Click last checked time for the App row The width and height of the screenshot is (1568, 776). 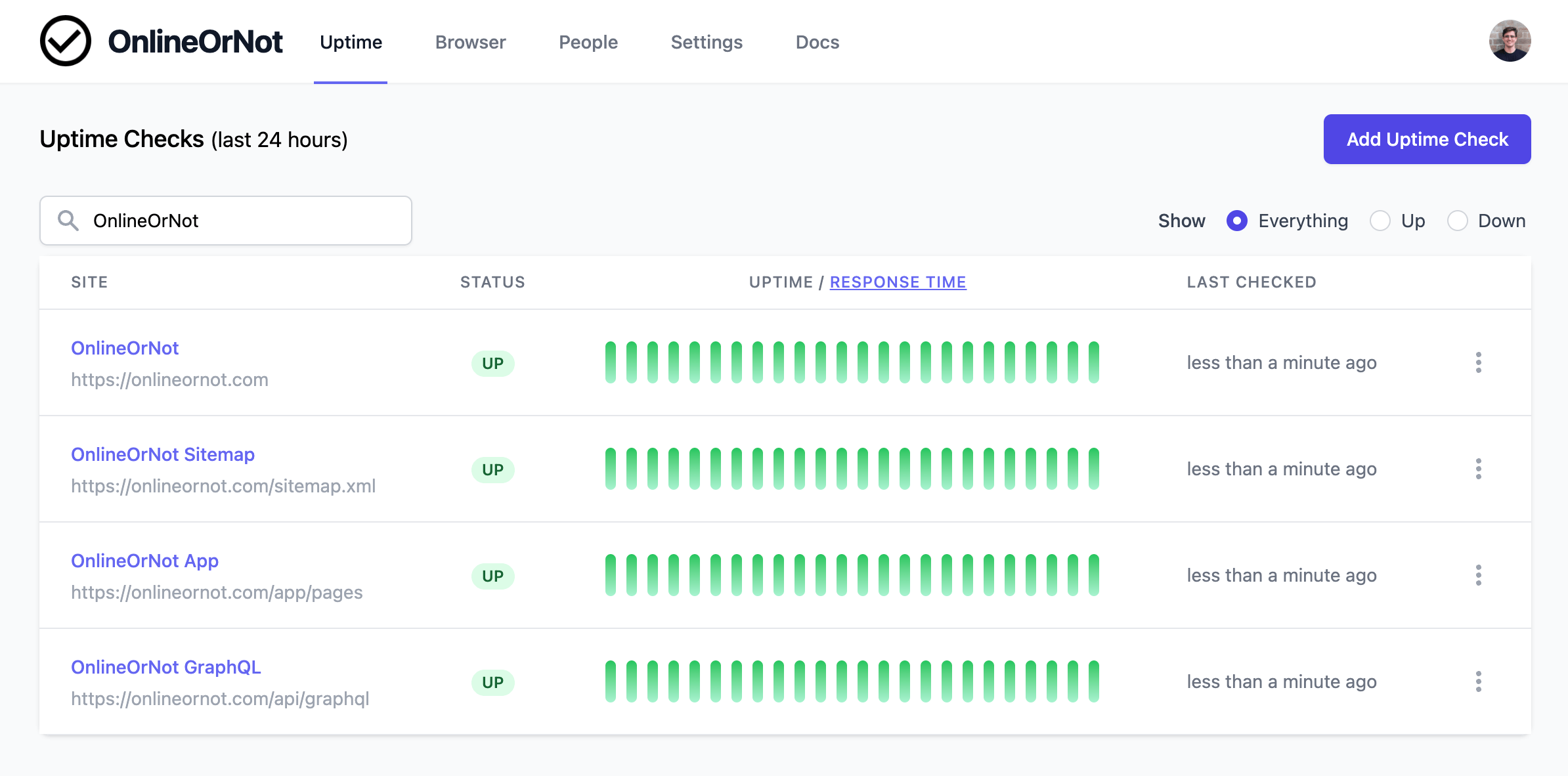point(1282,575)
